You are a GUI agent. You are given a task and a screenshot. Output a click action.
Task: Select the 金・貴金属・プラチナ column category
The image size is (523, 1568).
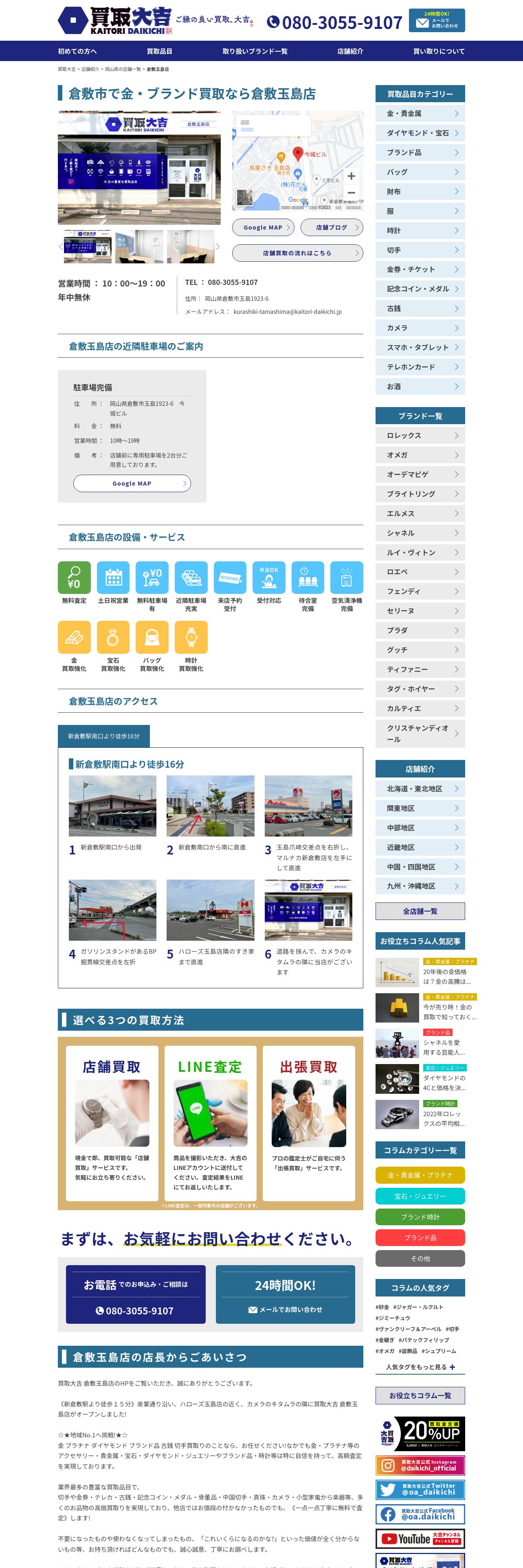tap(420, 1175)
